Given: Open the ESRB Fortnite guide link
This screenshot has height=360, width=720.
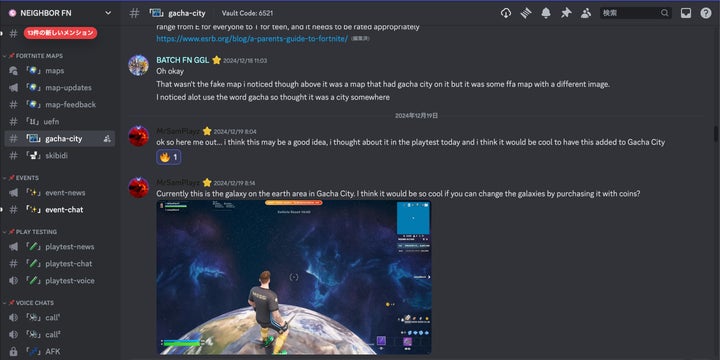Looking at the screenshot, I should pos(252,39).
